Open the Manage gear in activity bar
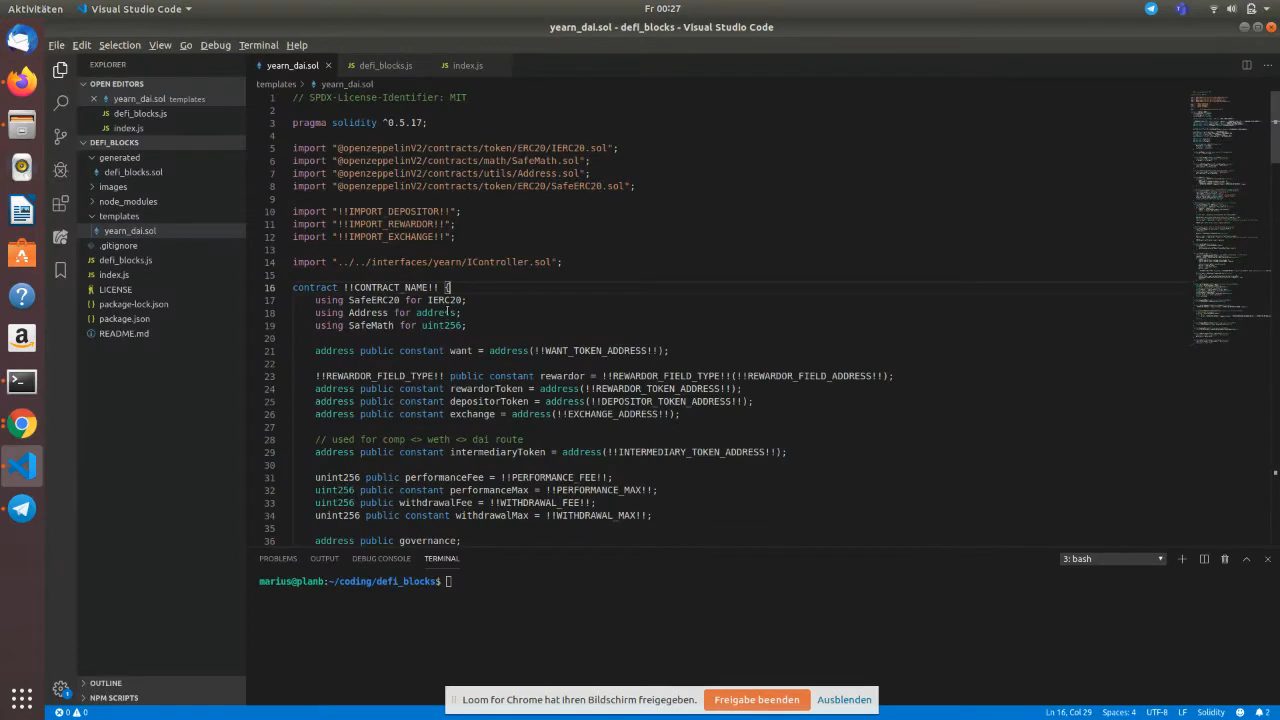Screen dimensions: 1280x720 (60, 689)
